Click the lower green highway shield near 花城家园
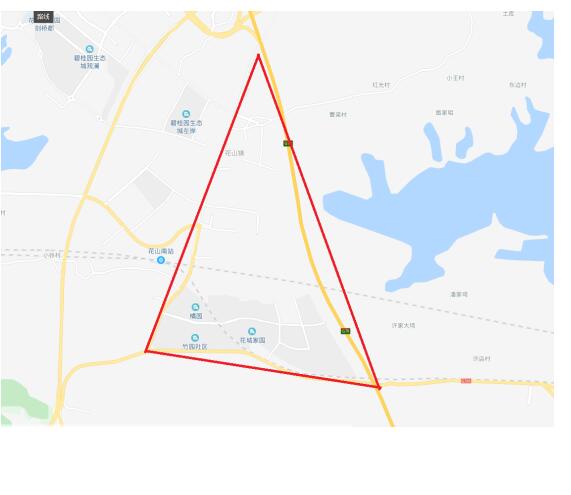571x495 pixels. (346, 331)
